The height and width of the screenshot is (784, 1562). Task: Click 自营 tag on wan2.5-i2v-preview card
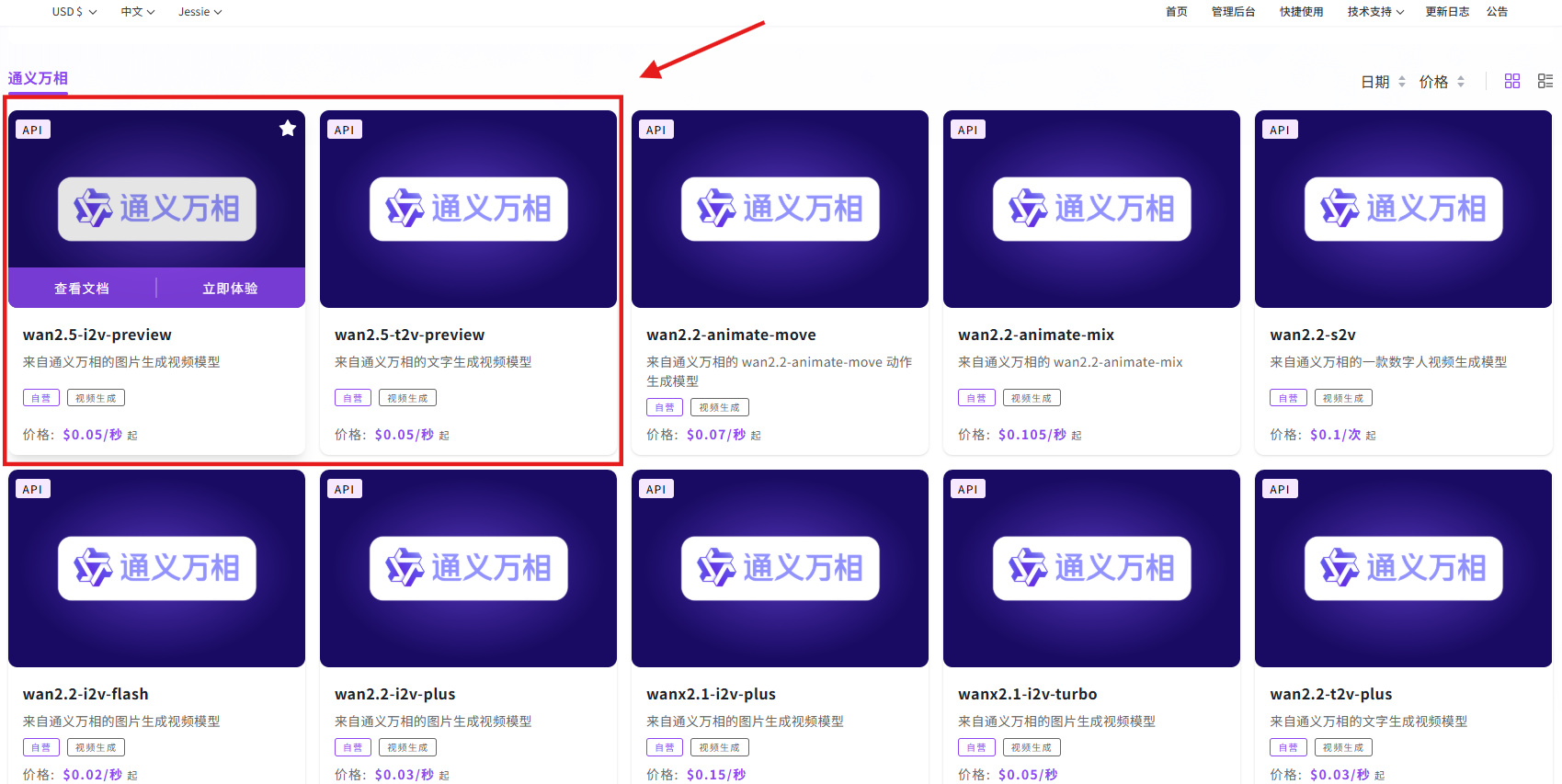(x=41, y=398)
